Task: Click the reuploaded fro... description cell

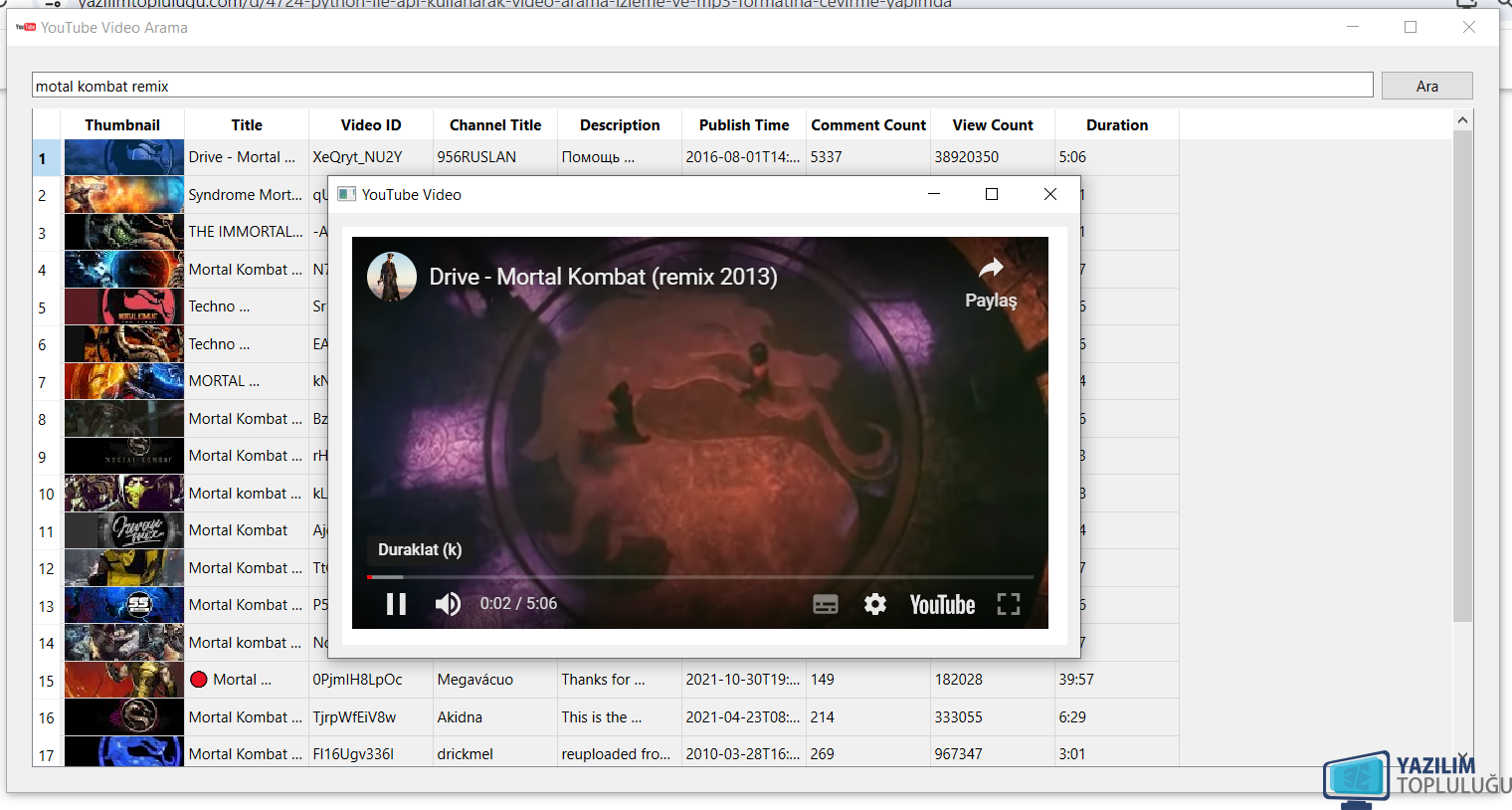Action: [x=620, y=752]
